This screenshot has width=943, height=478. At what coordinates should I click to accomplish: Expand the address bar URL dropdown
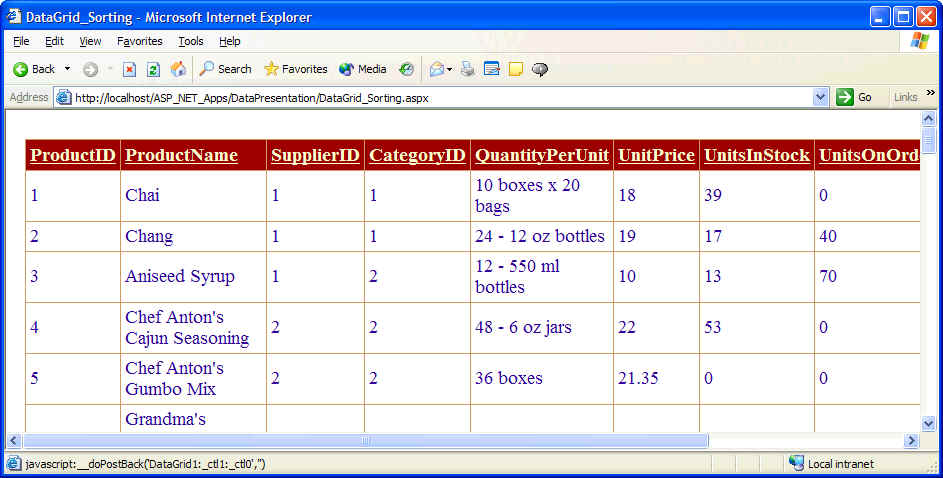point(821,97)
